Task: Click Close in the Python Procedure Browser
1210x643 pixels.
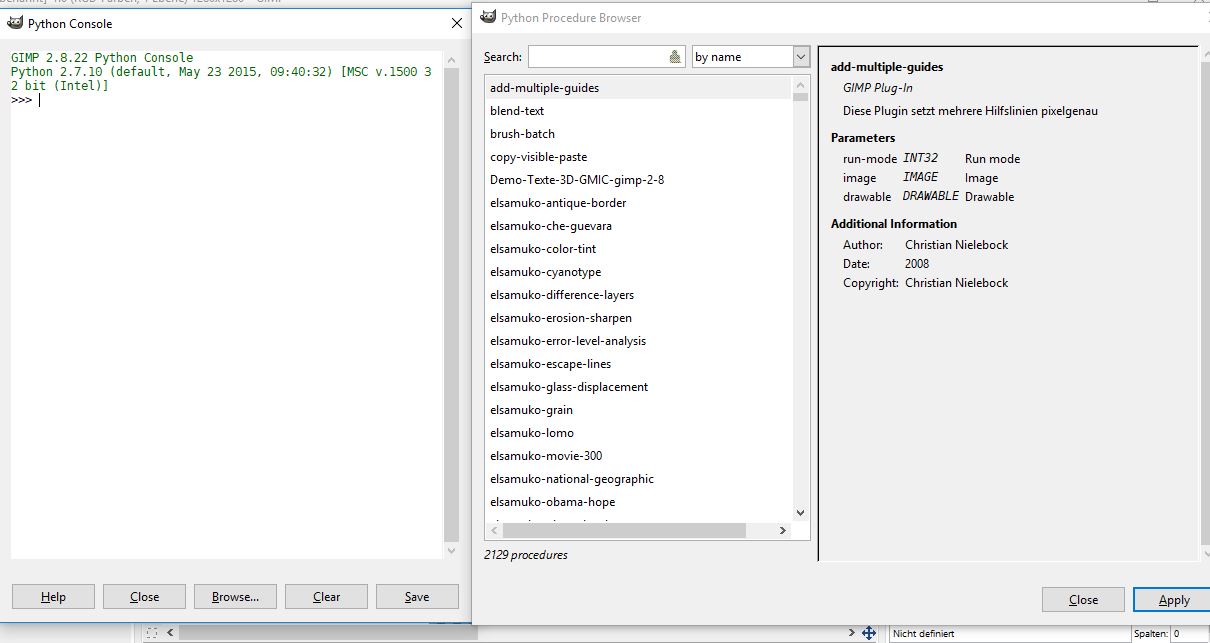Action: [1083, 600]
